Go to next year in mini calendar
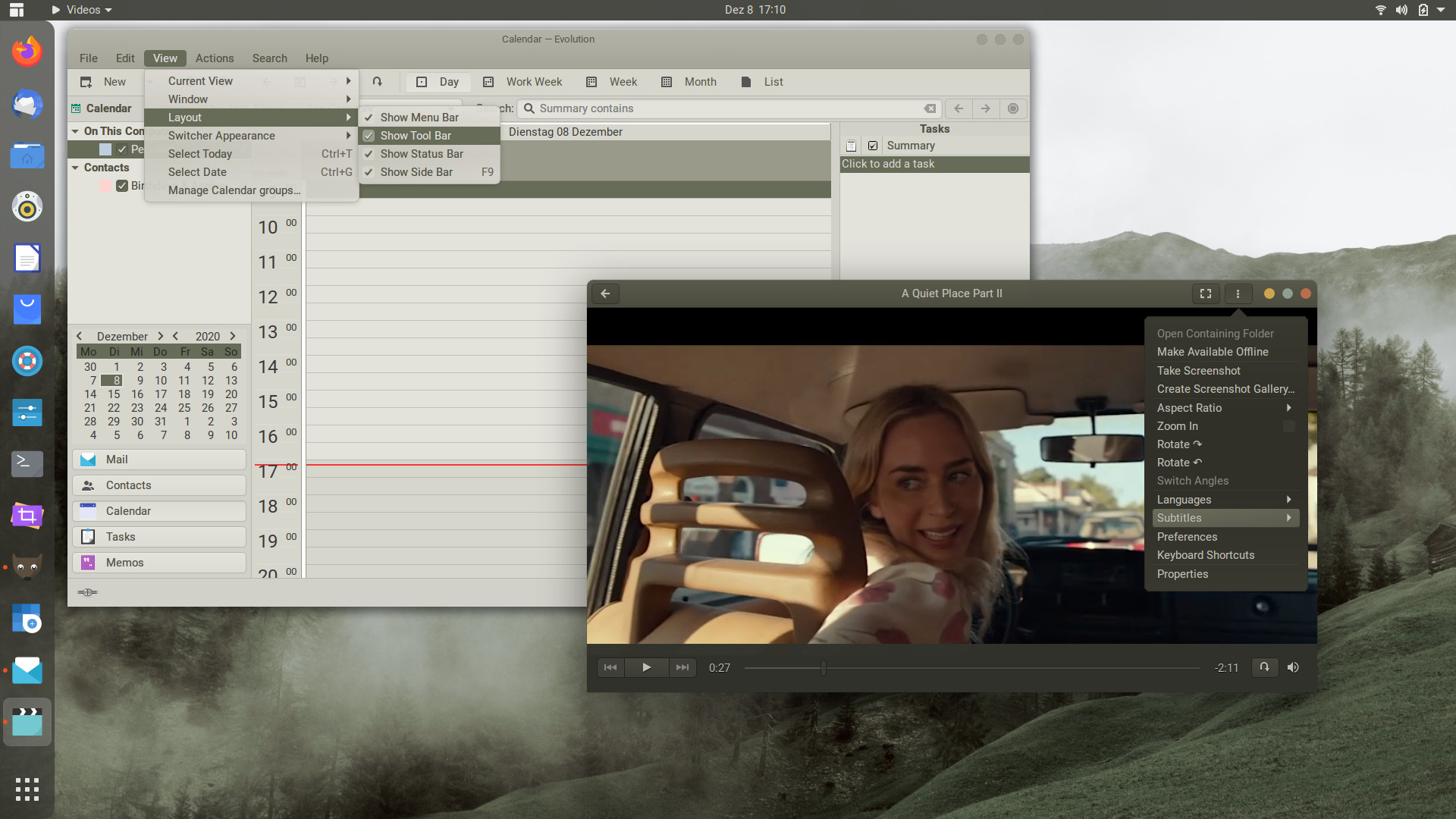The height and width of the screenshot is (819, 1456). point(233,336)
